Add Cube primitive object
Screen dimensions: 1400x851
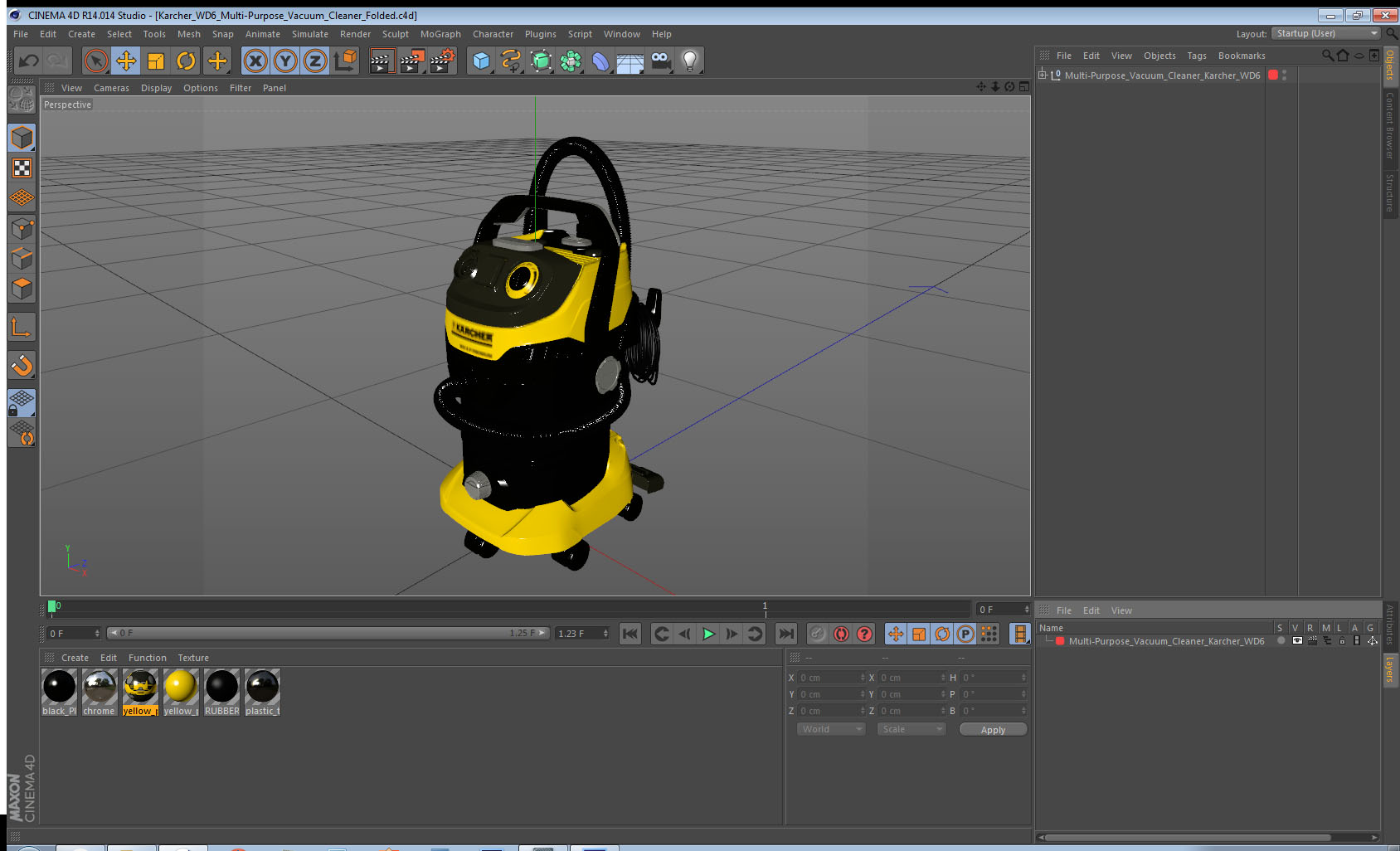pos(481,61)
